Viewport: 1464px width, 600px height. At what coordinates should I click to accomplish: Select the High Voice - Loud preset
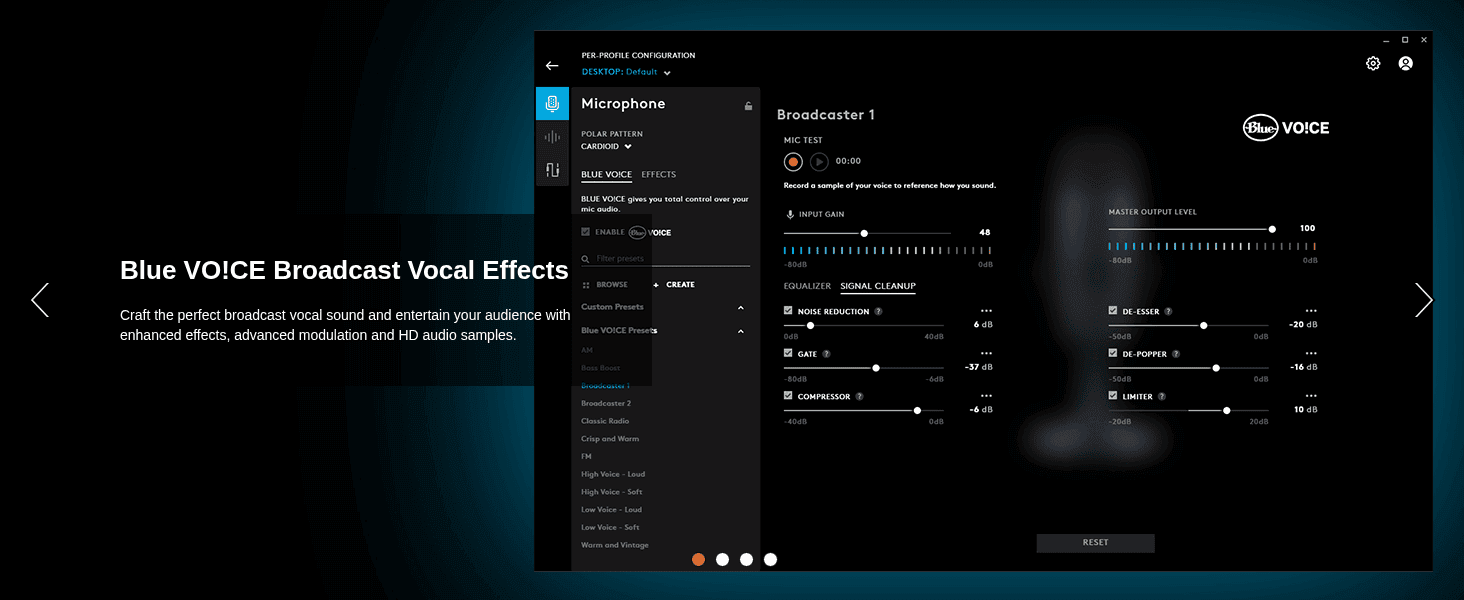613,474
